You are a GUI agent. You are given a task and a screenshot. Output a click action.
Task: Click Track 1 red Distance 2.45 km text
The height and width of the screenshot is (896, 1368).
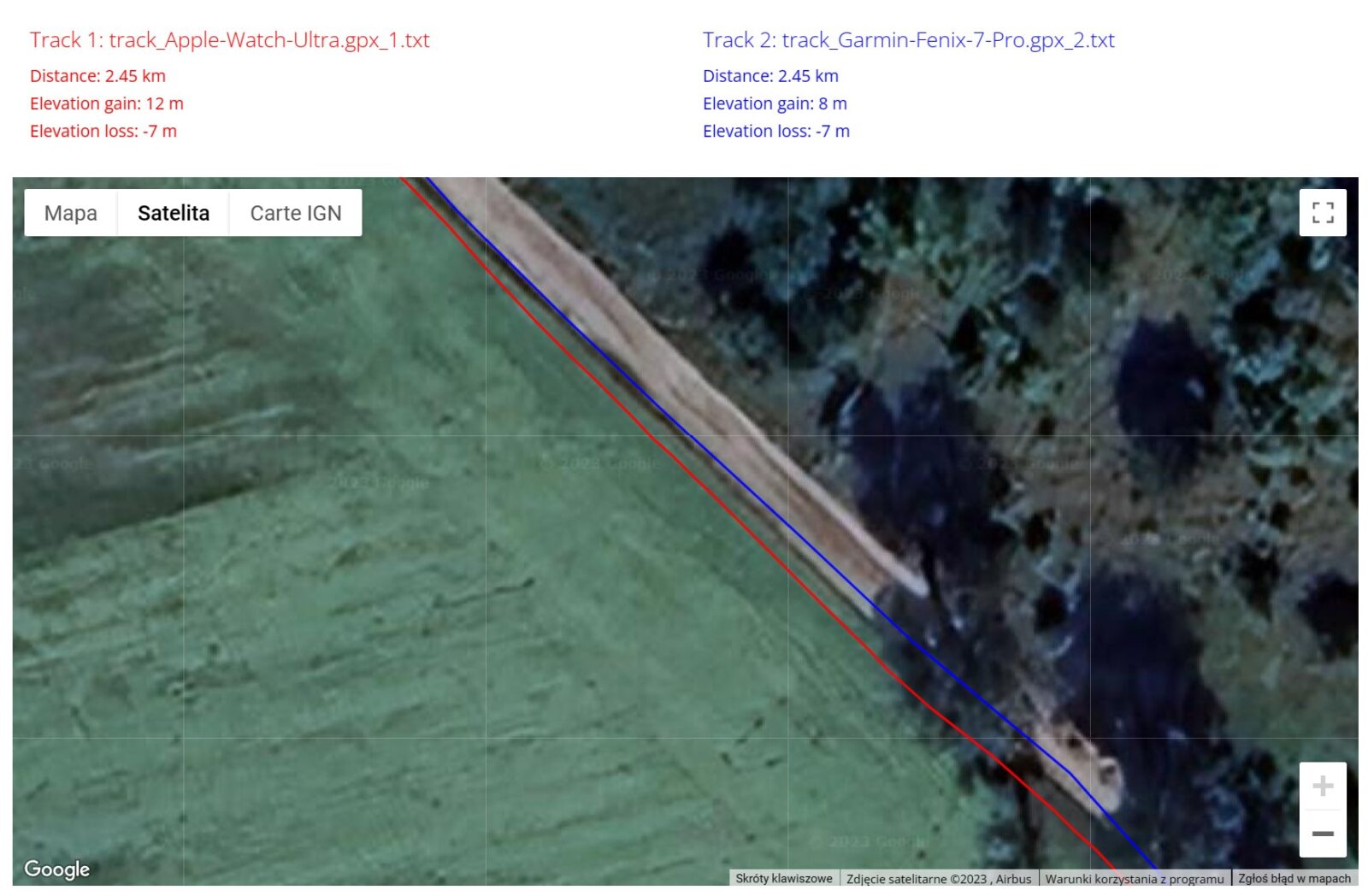coord(97,76)
